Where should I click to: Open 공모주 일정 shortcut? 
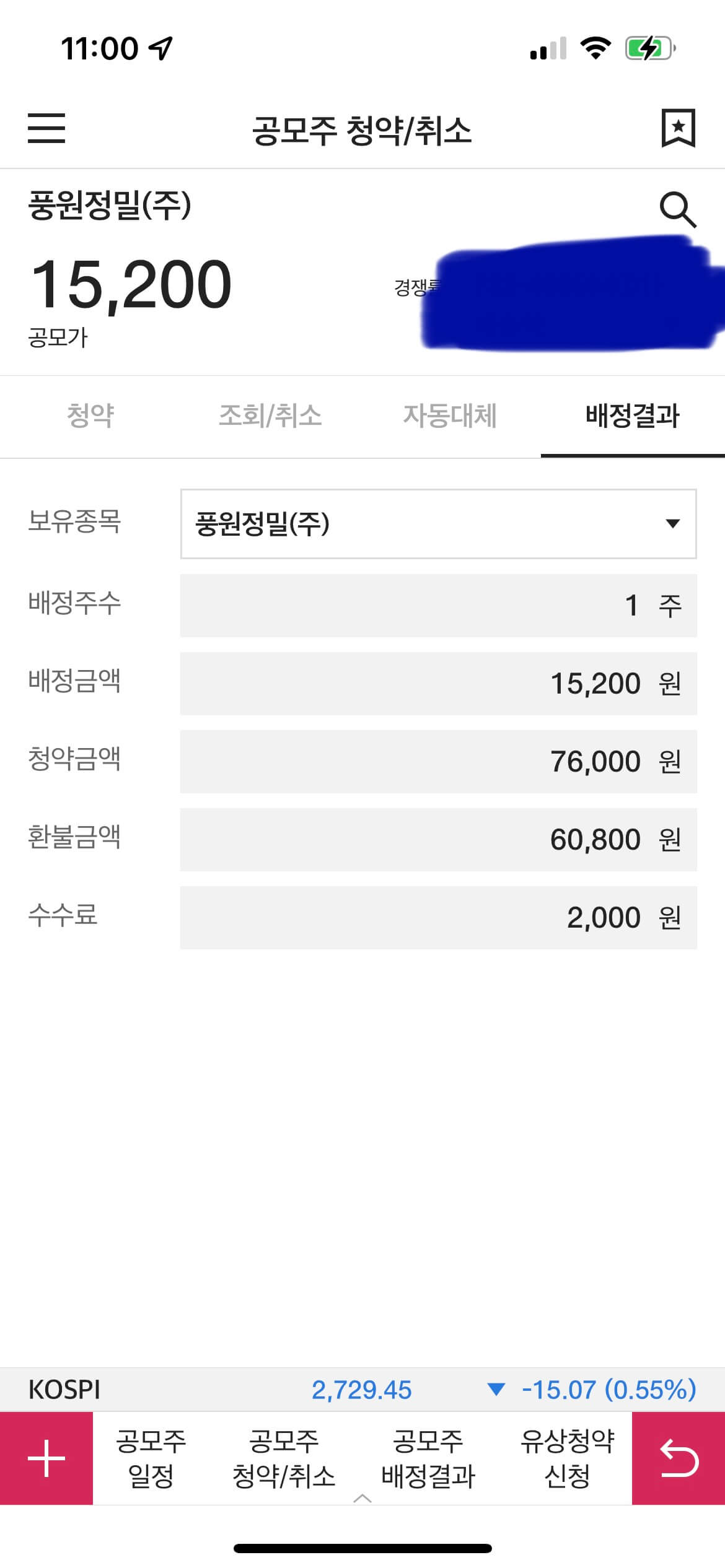(x=151, y=1458)
